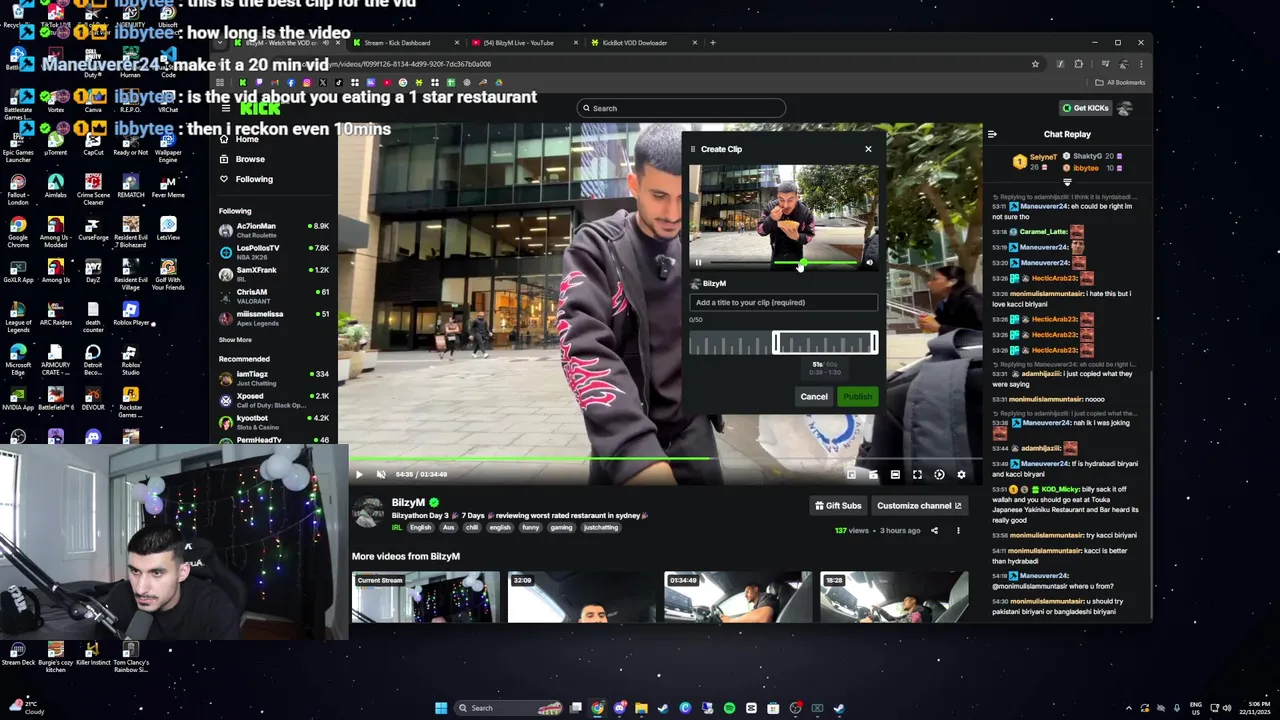The width and height of the screenshot is (1280, 720).
Task: Click the justchatting tag
Action: point(601,528)
